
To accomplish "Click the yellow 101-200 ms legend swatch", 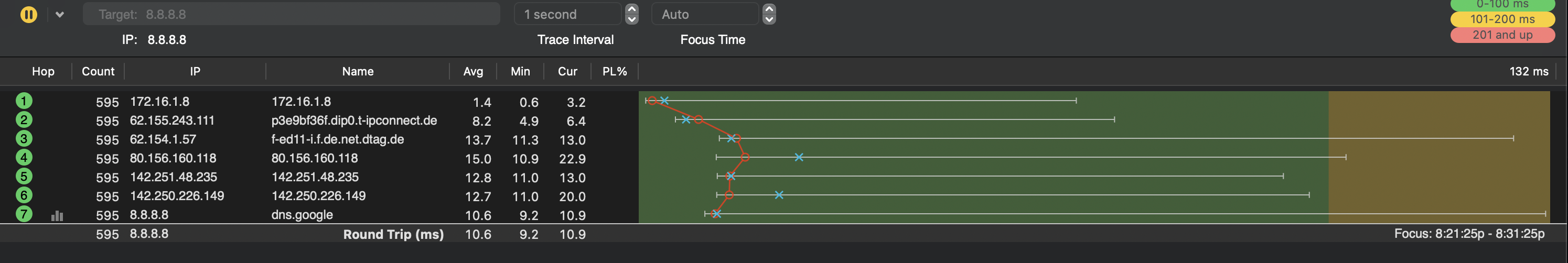I will (x=1501, y=19).
